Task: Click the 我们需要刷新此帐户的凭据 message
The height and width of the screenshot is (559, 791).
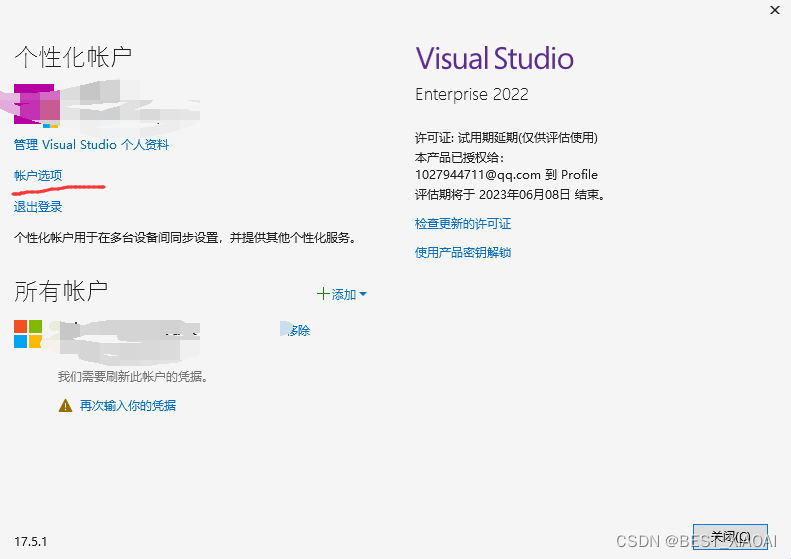Action: 133,376
